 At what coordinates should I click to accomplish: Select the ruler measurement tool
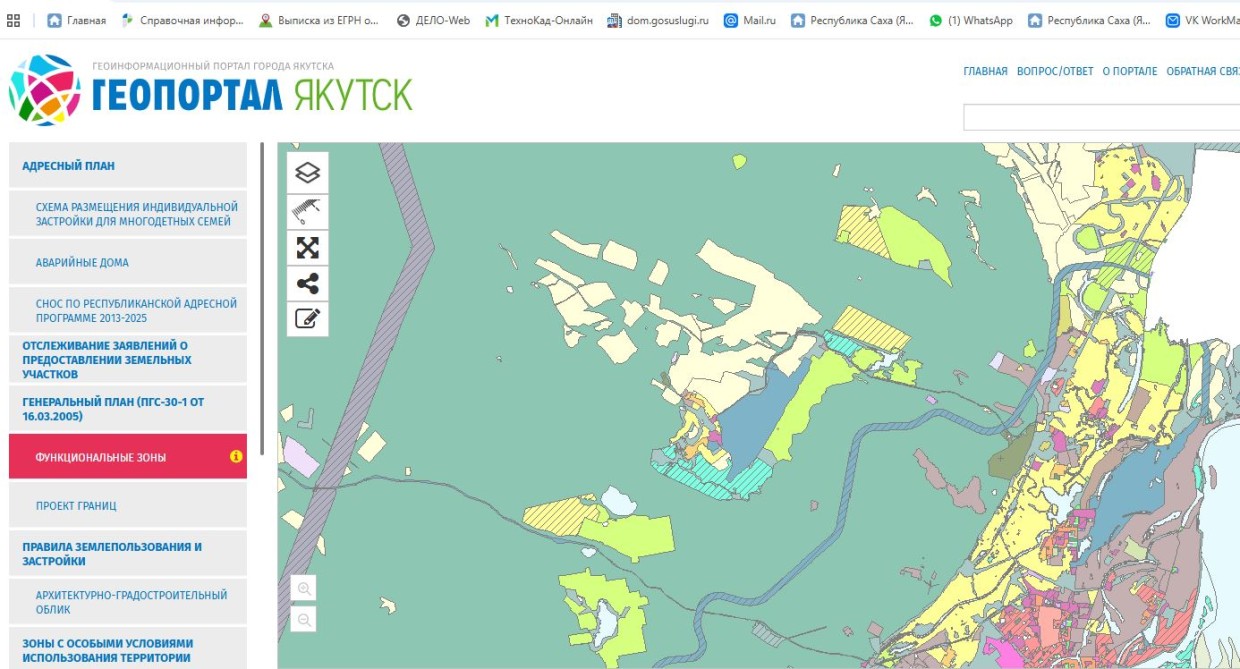308,210
